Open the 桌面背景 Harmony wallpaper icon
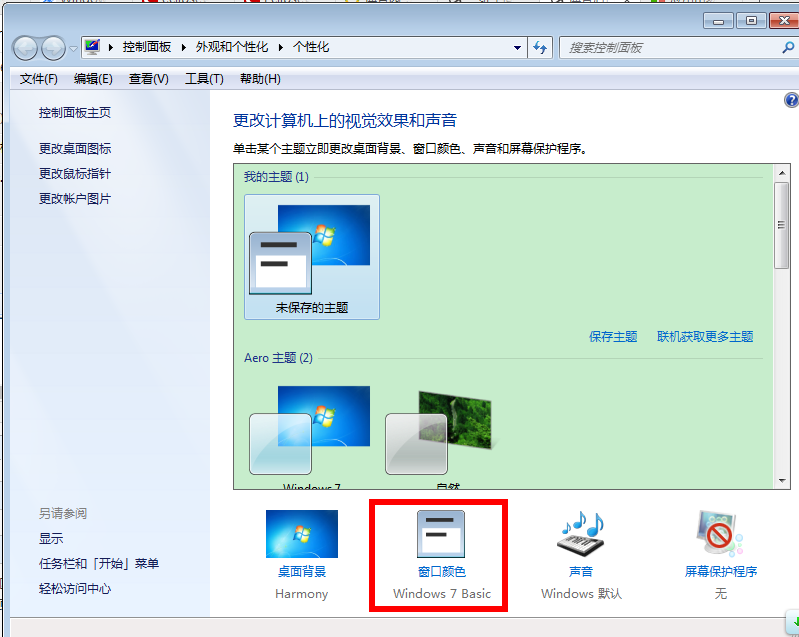Viewport: 799px width, 637px height. pos(302,534)
